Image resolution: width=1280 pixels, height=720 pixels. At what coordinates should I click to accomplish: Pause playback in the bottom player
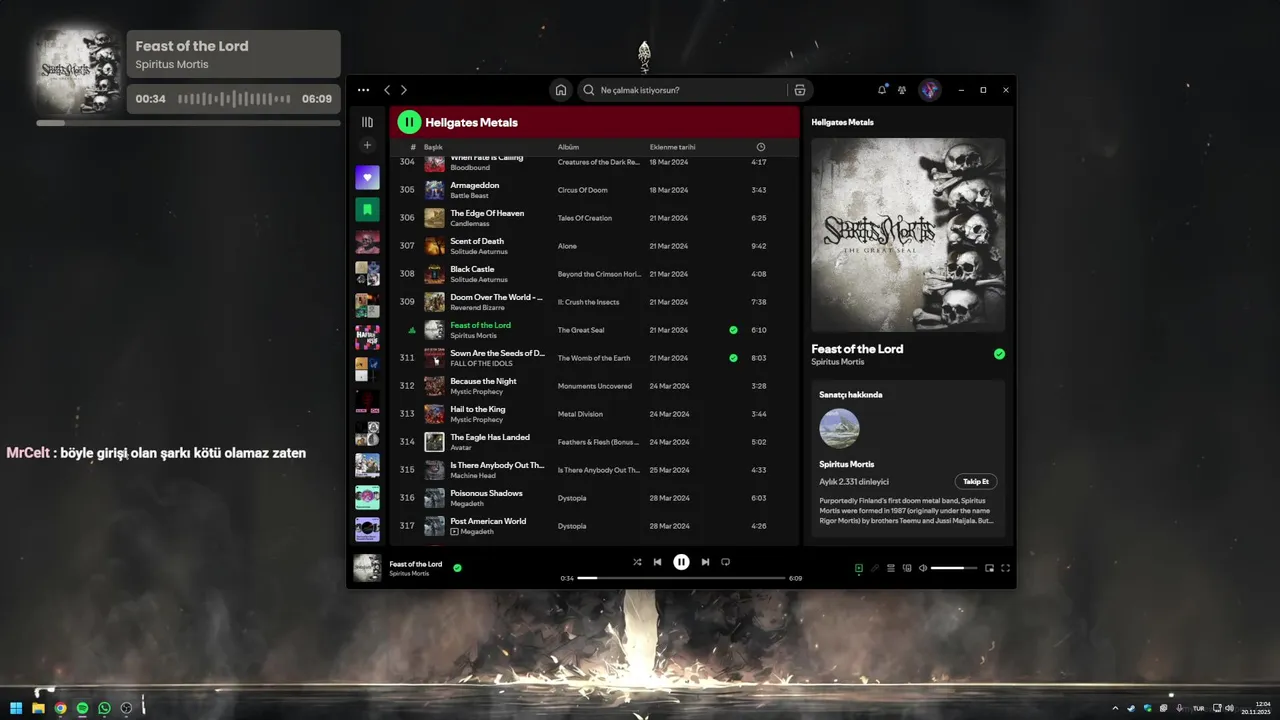(681, 562)
